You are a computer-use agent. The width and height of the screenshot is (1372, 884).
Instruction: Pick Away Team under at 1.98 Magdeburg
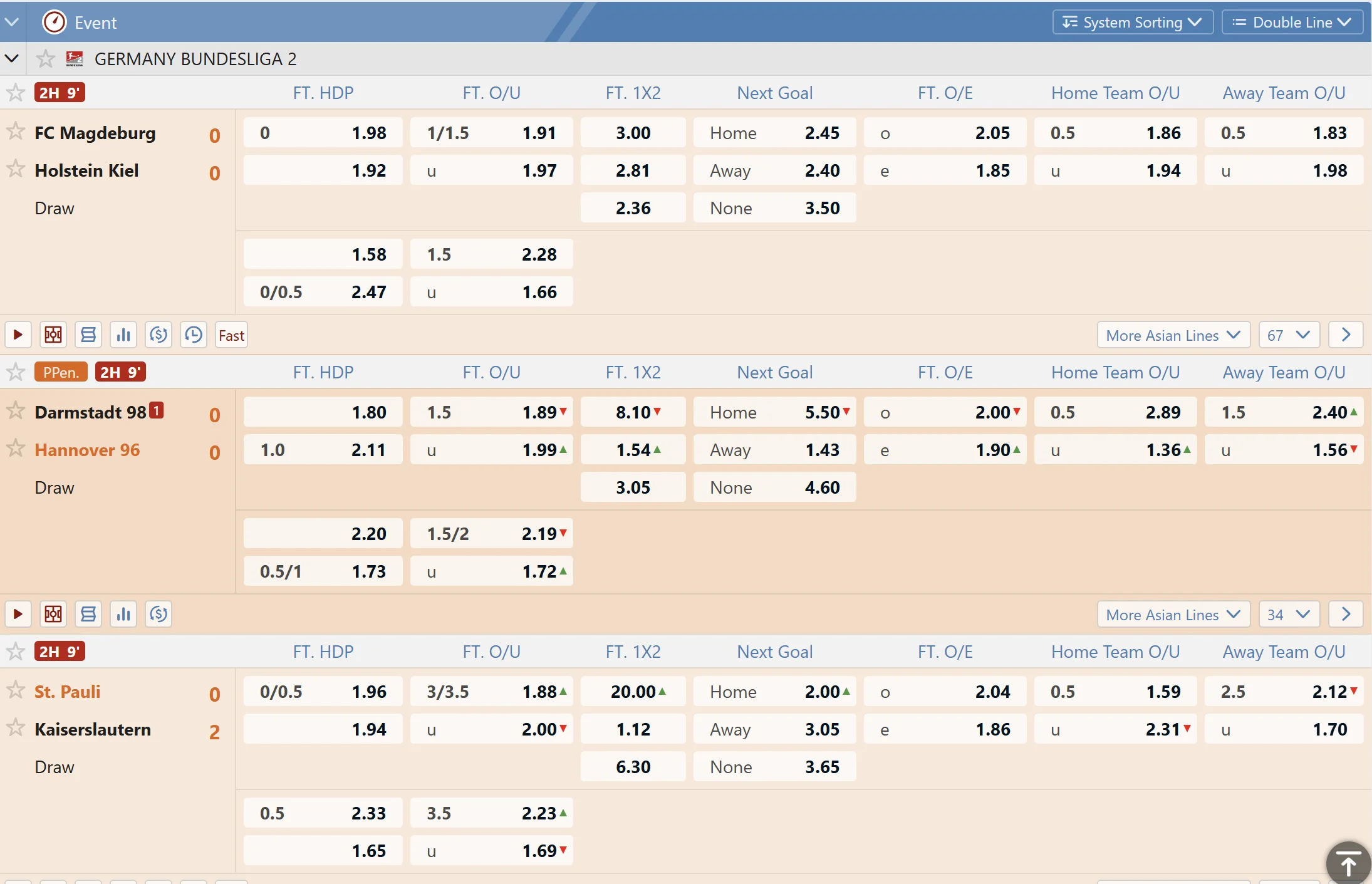coord(1284,170)
